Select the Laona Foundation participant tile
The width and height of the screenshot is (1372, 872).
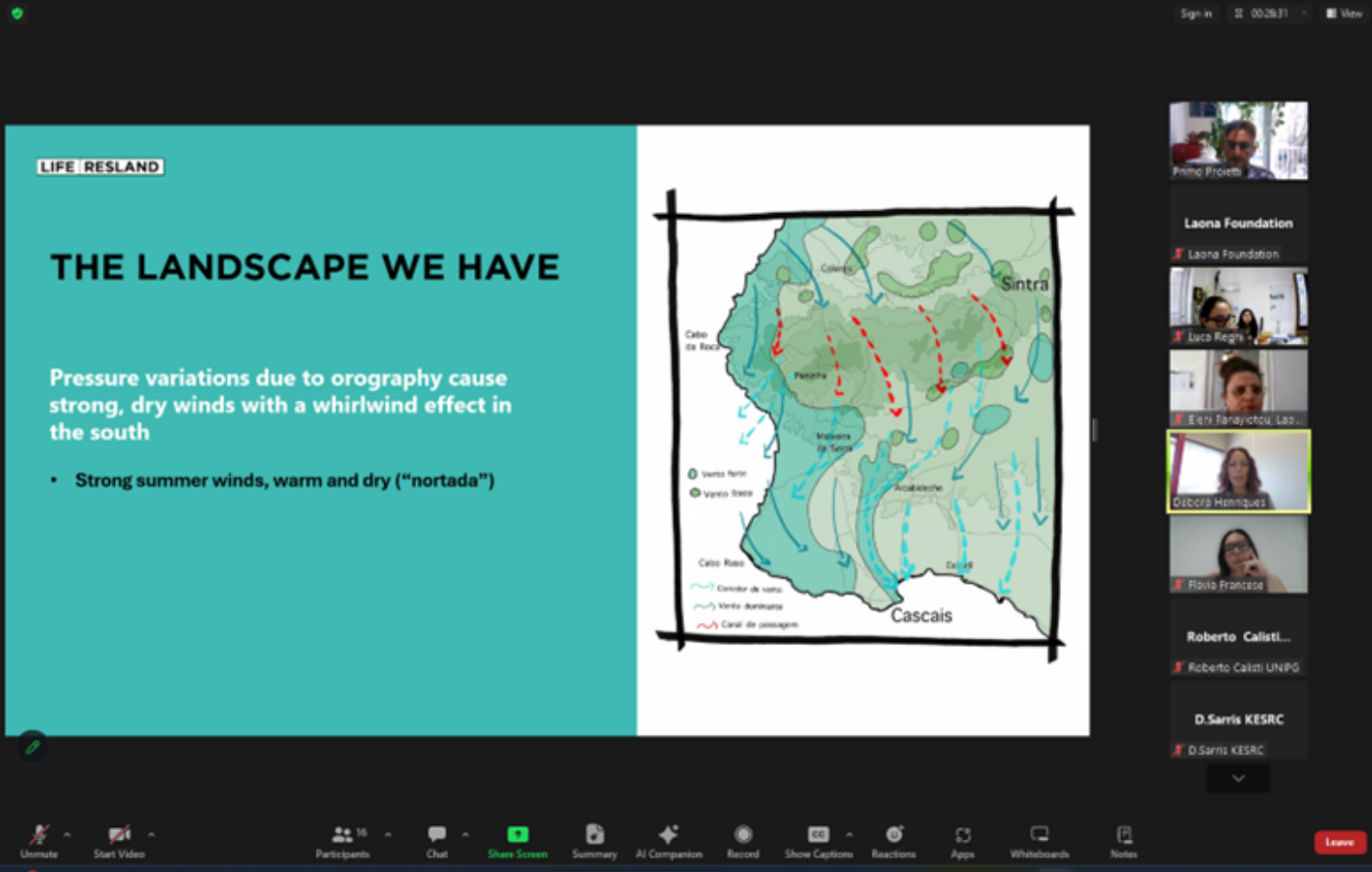pyautogui.click(x=1238, y=224)
